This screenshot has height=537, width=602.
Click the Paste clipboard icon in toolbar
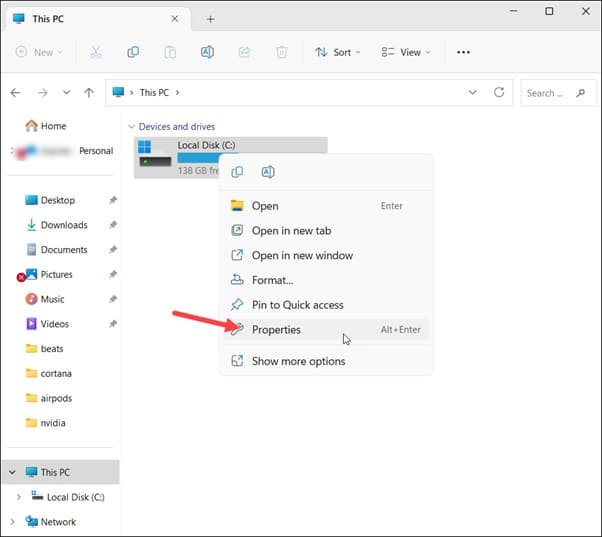[170, 52]
